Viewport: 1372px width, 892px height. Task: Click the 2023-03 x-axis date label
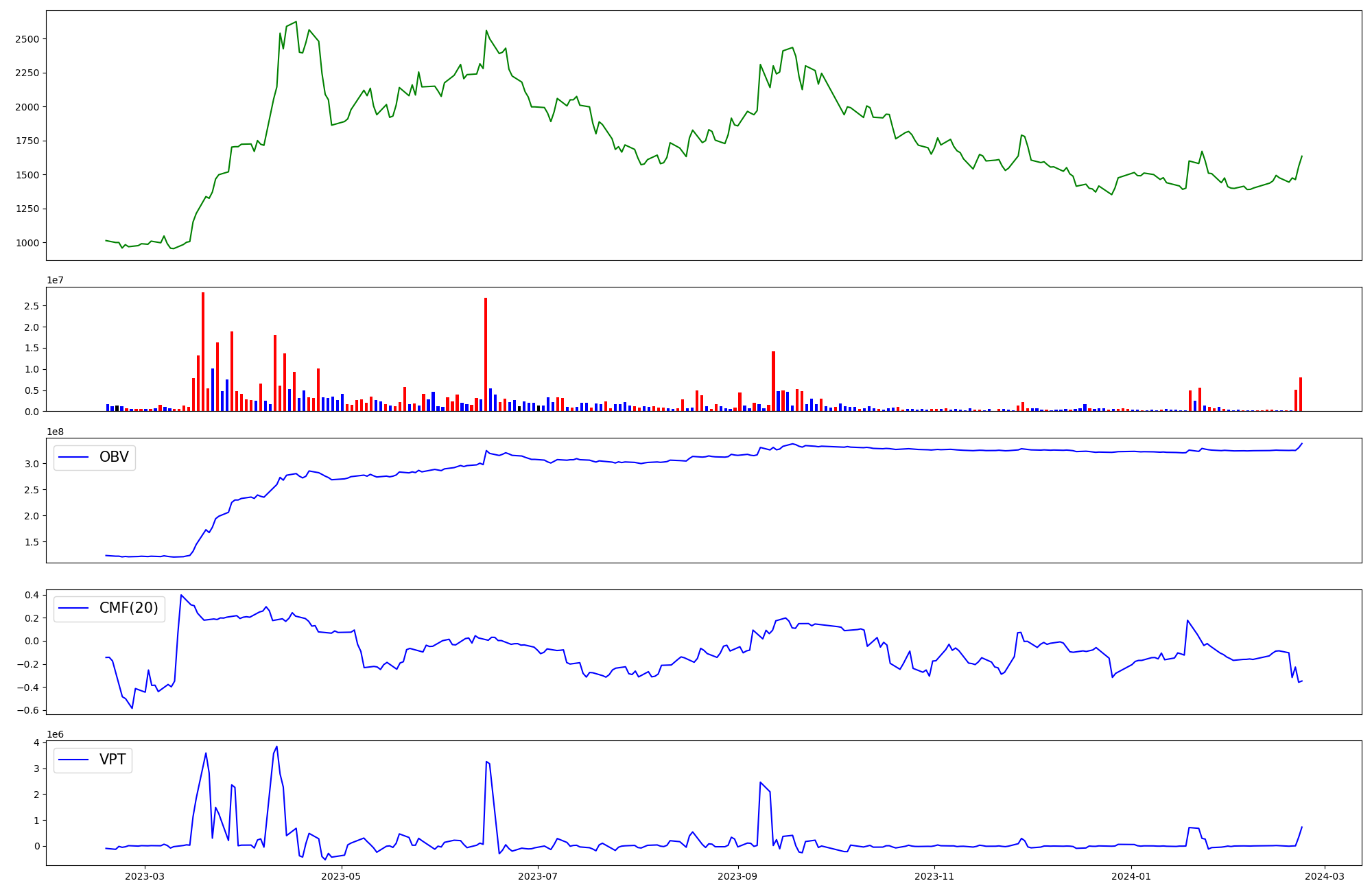(x=145, y=876)
